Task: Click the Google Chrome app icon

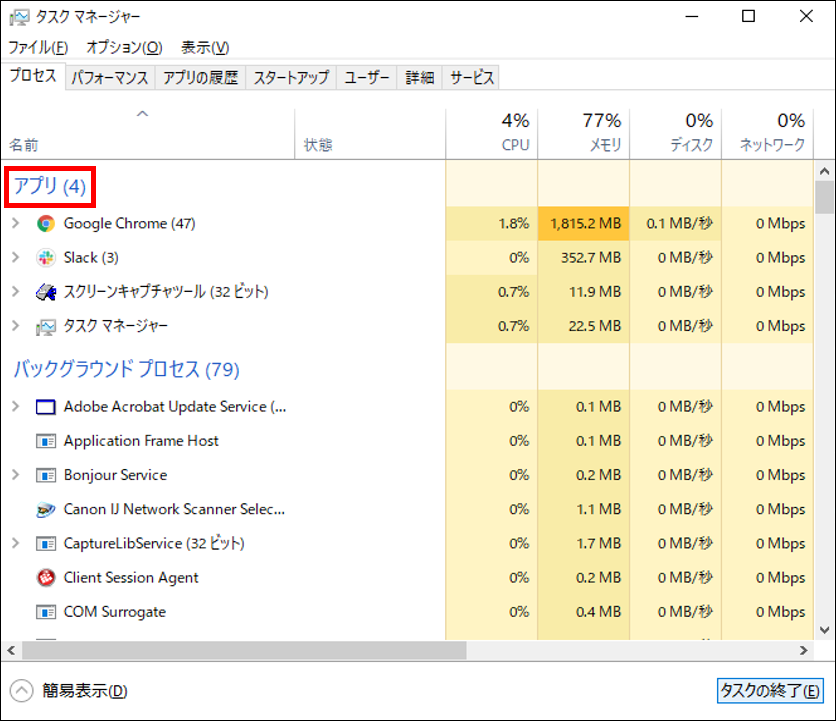Action: (46, 223)
